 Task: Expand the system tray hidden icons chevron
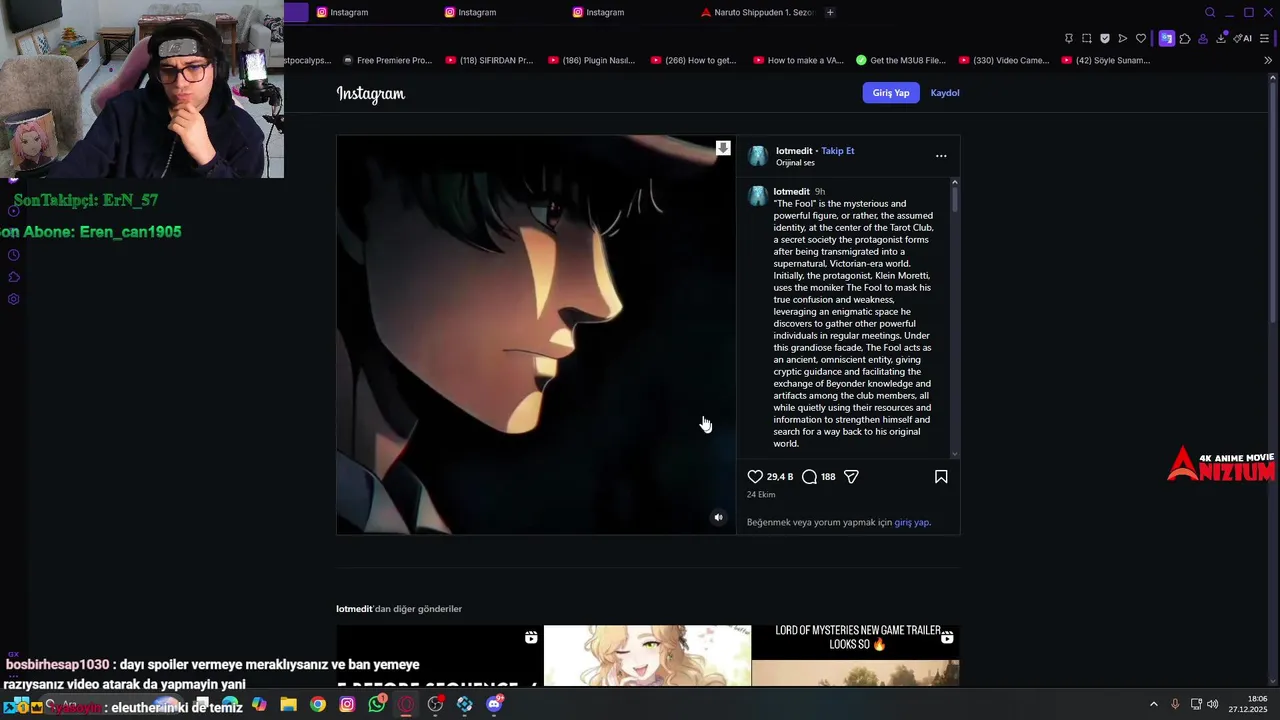[1153, 704]
